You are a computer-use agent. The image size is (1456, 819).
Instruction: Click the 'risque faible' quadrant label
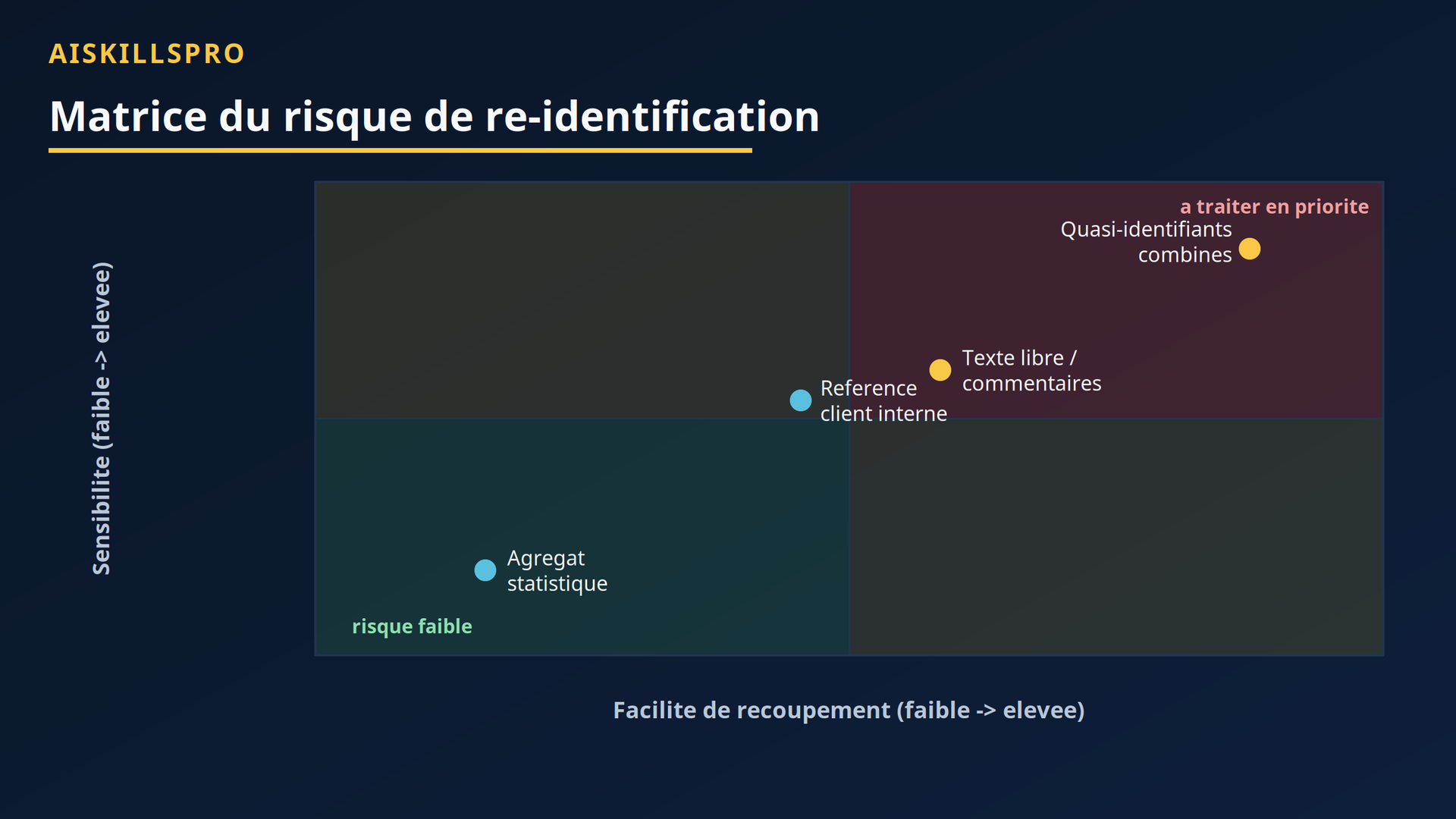tap(412, 626)
